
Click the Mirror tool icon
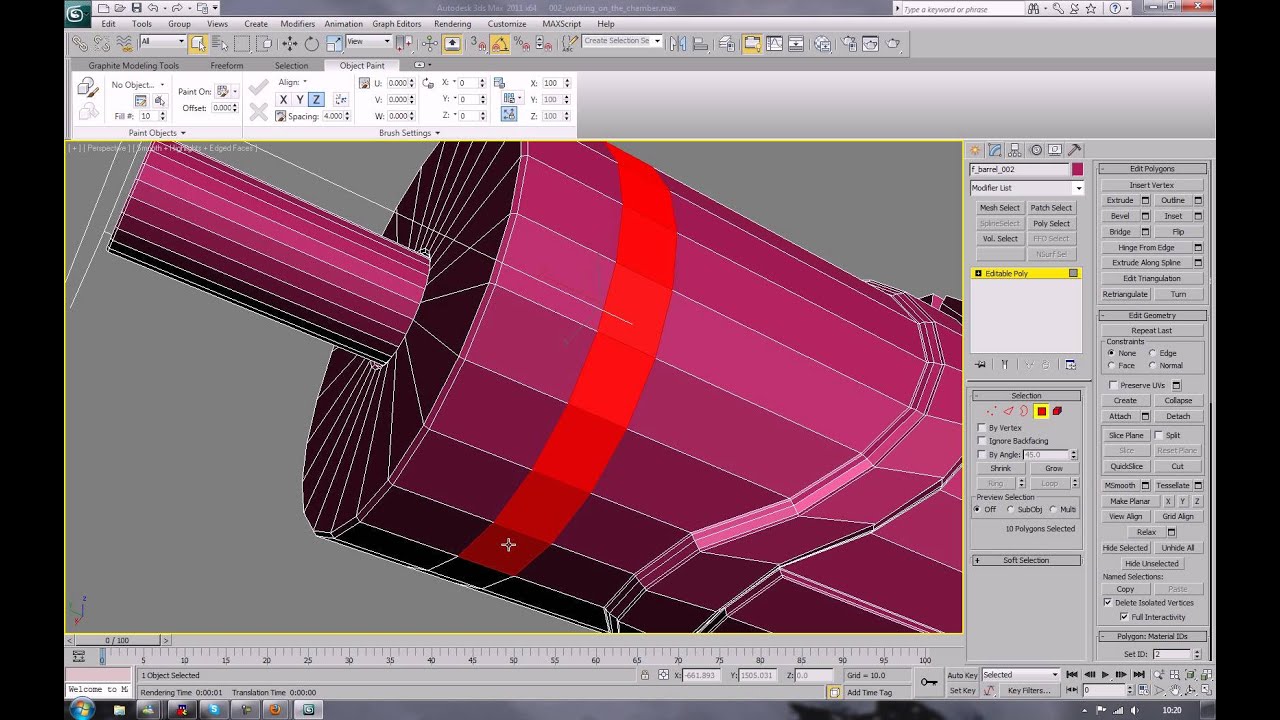pyautogui.click(x=678, y=43)
